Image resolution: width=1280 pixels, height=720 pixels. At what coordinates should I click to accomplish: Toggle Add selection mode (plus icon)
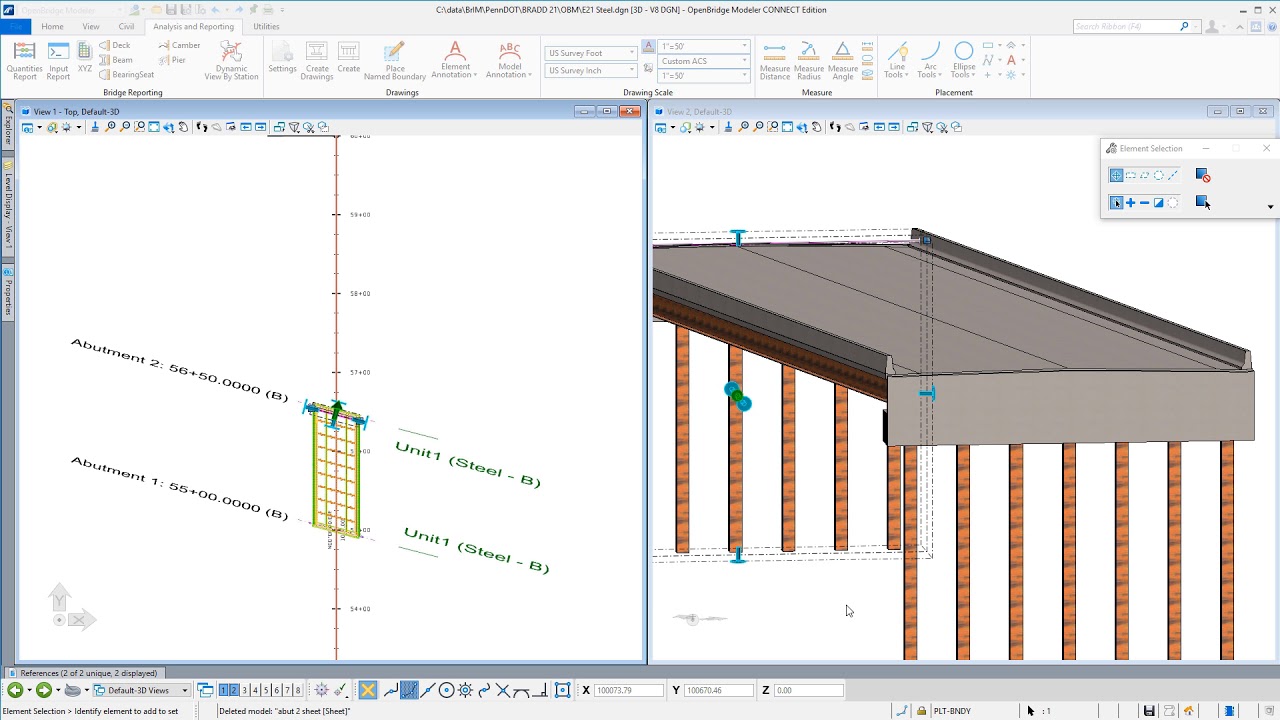1131,202
